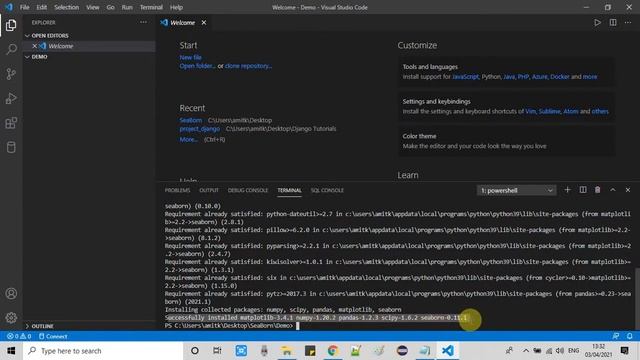
Task: Open the Run menu
Action: (x=127, y=7)
